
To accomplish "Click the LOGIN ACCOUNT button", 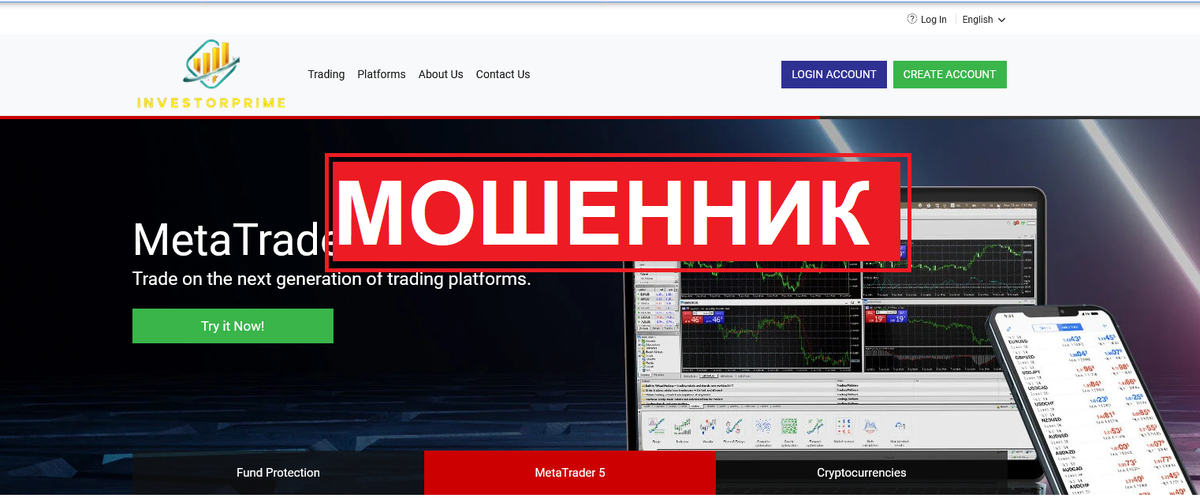I will click(834, 74).
